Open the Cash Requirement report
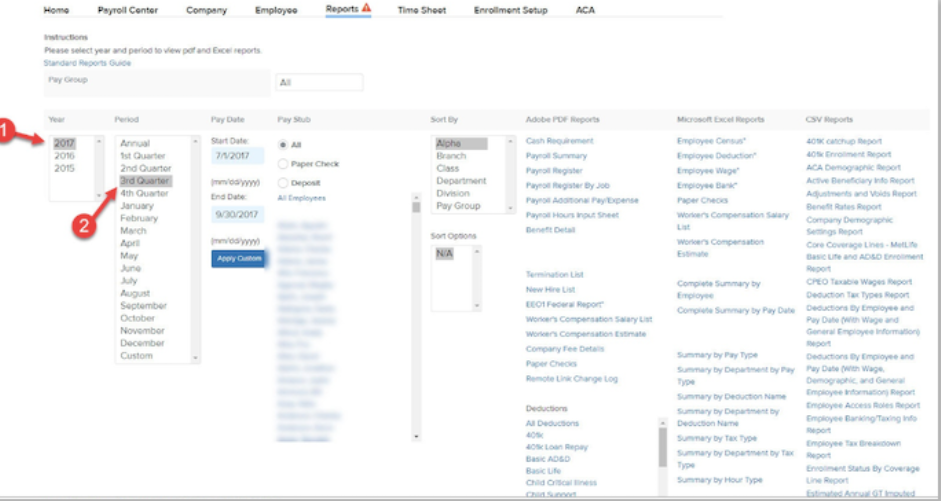Viewport: 941px width, 501px height. [x=559, y=141]
